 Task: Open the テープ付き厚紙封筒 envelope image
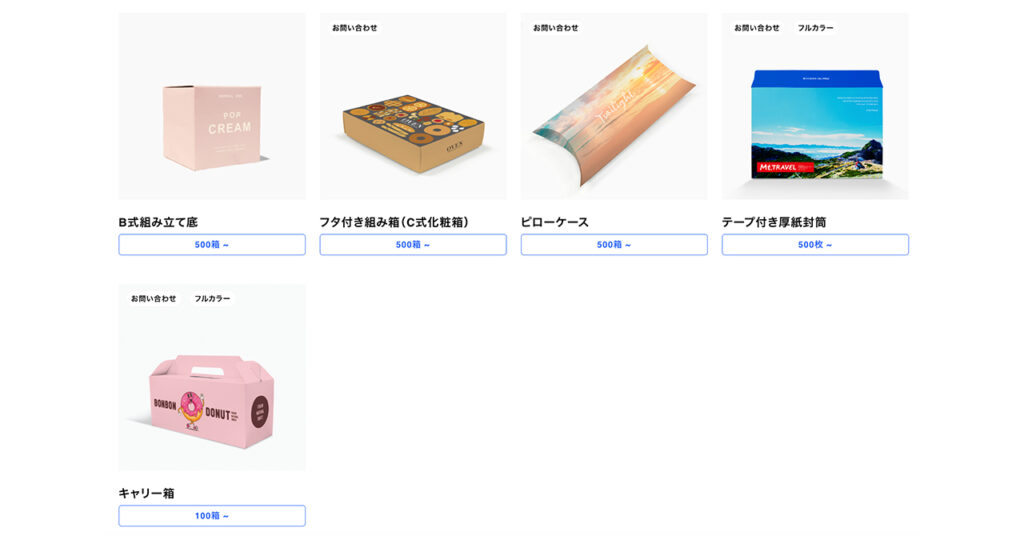[x=815, y=106]
